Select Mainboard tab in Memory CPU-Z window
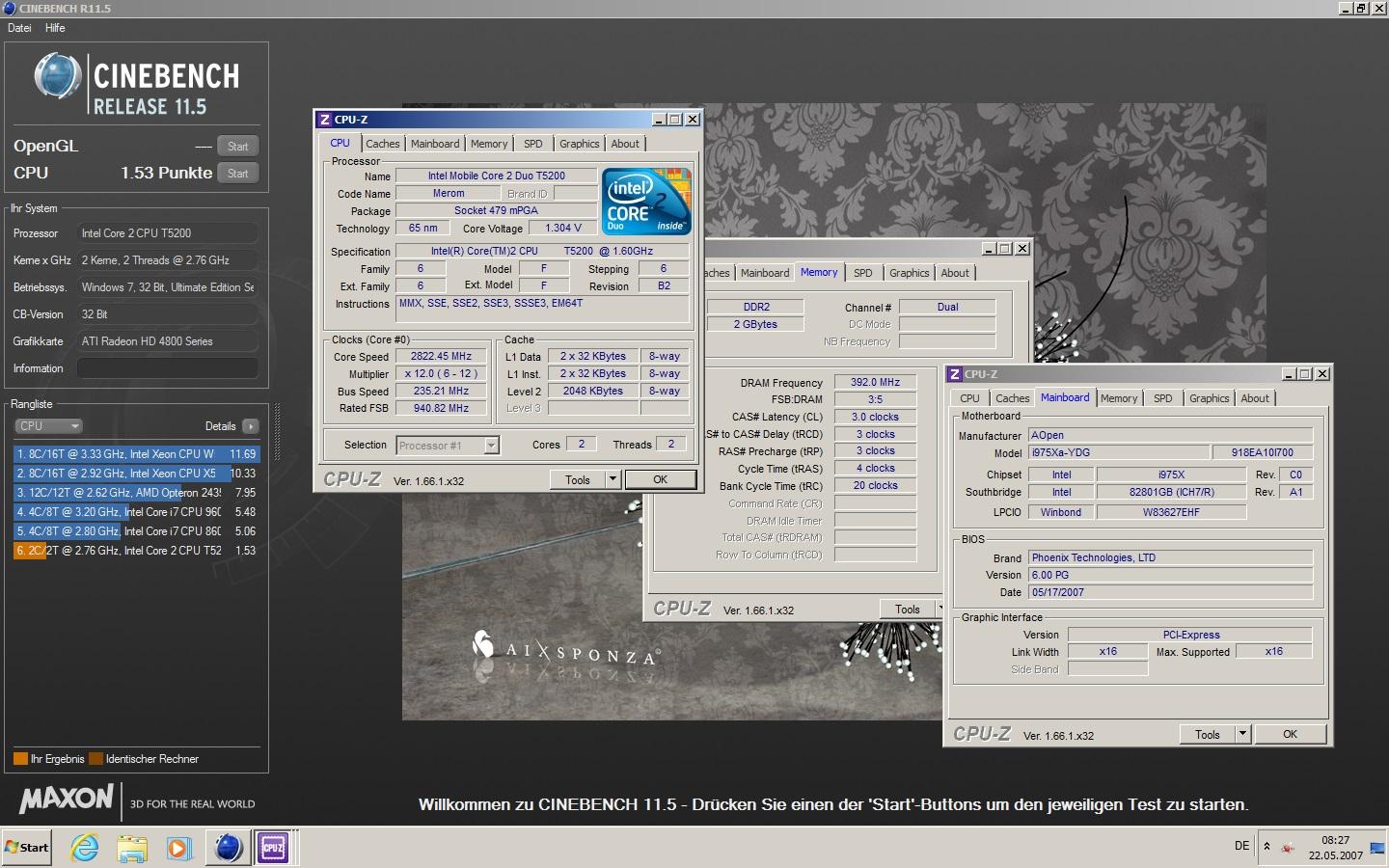This screenshot has height=868, width=1389. [x=765, y=273]
